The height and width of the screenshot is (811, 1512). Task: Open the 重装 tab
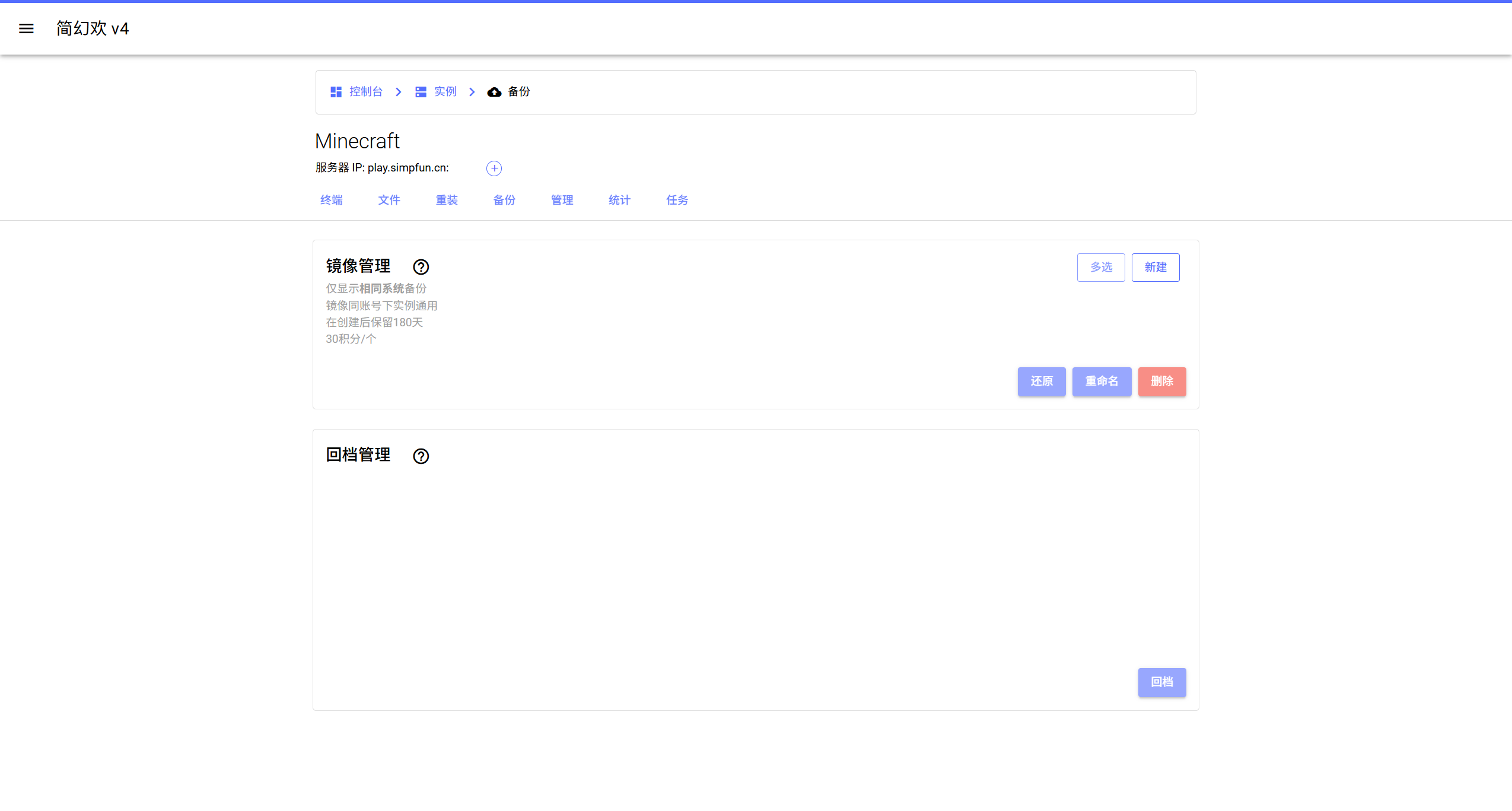447,200
